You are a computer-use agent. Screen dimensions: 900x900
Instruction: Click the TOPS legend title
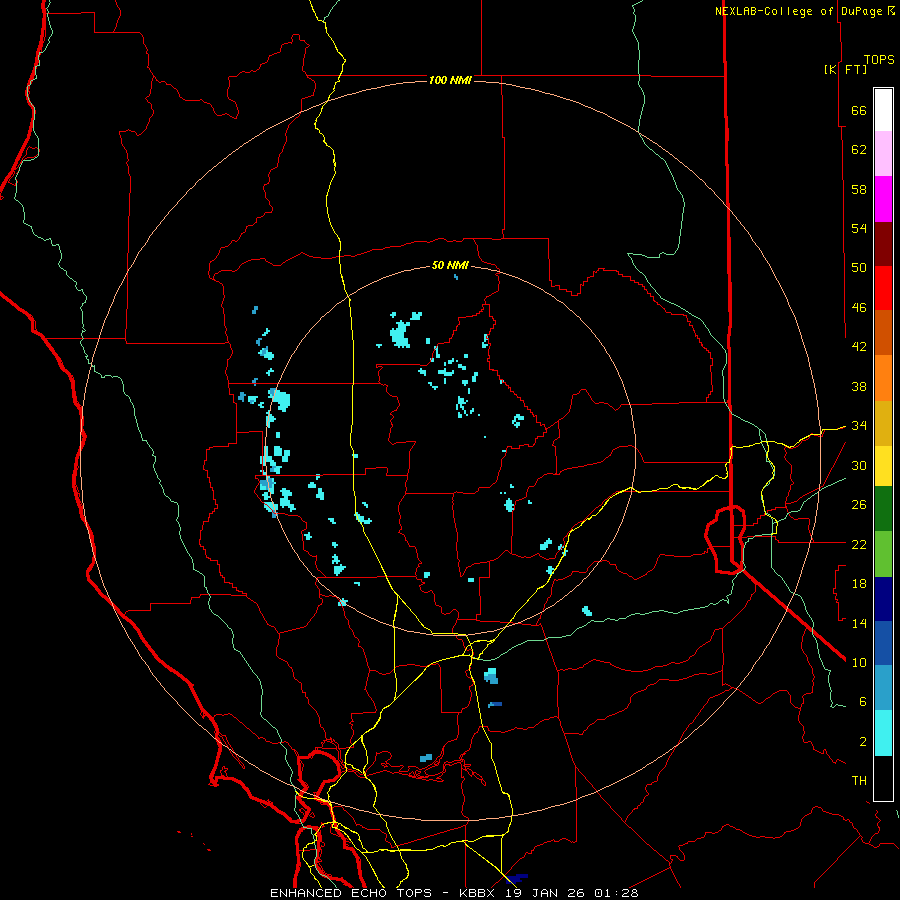(x=879, y=60)
